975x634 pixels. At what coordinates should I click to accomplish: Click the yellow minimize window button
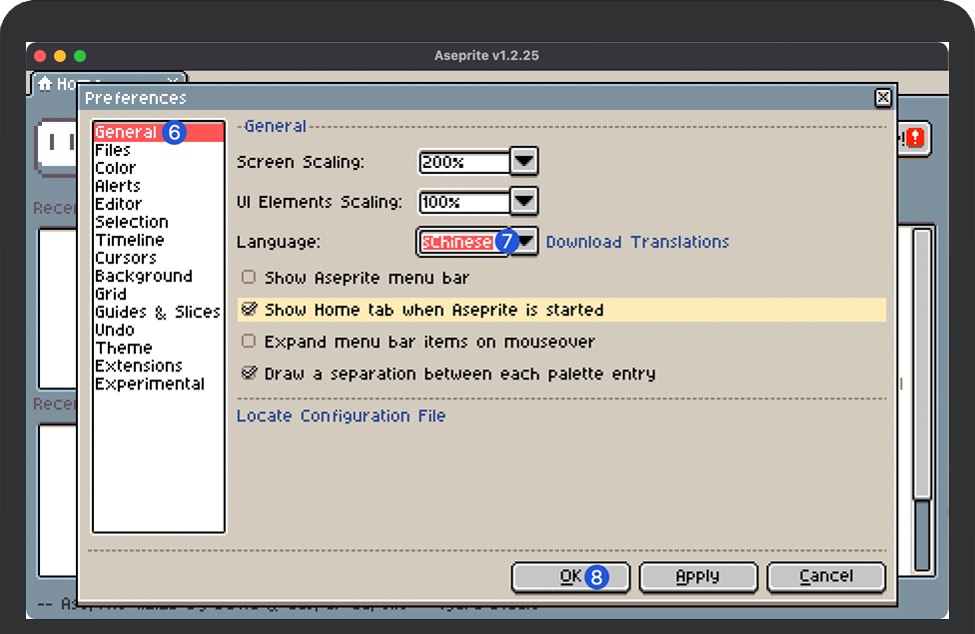pyautogui.click(x=60, y=56)
